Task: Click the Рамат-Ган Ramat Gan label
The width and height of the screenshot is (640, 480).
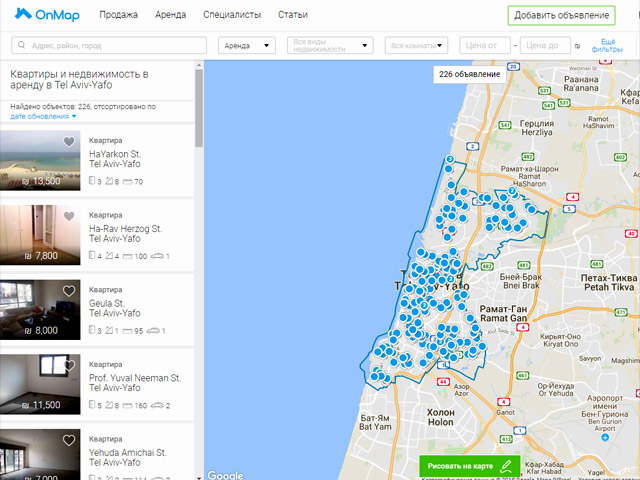Action: pos(503,313)
